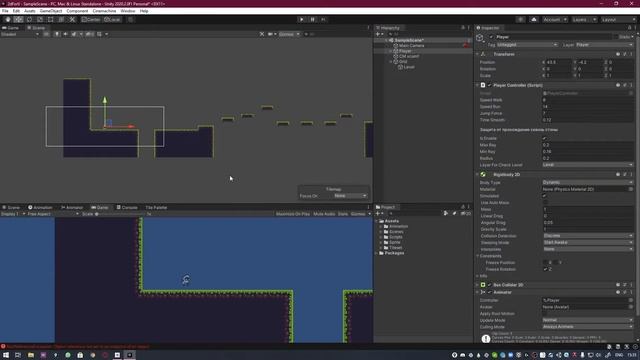Open Rigidbody 2D Body Type dropdown
The width and height of the screenshot is (640, 360).
tap(587, 182)
